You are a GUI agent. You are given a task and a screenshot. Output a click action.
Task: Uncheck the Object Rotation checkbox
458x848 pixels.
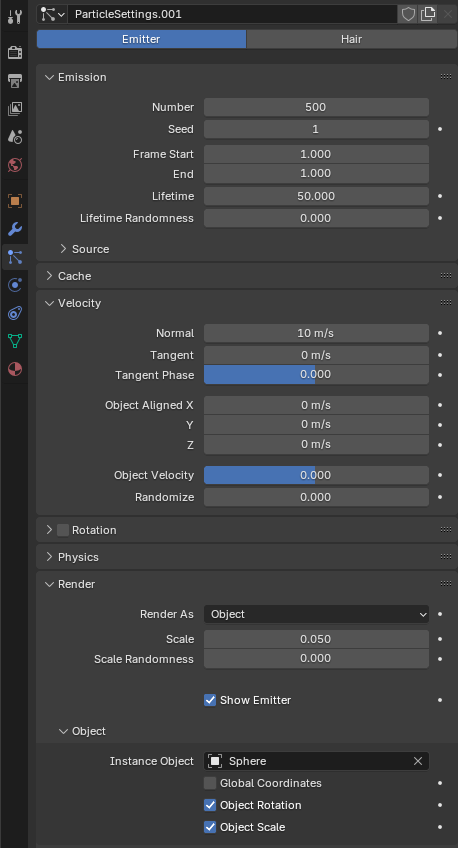click(x=210, y=805)
